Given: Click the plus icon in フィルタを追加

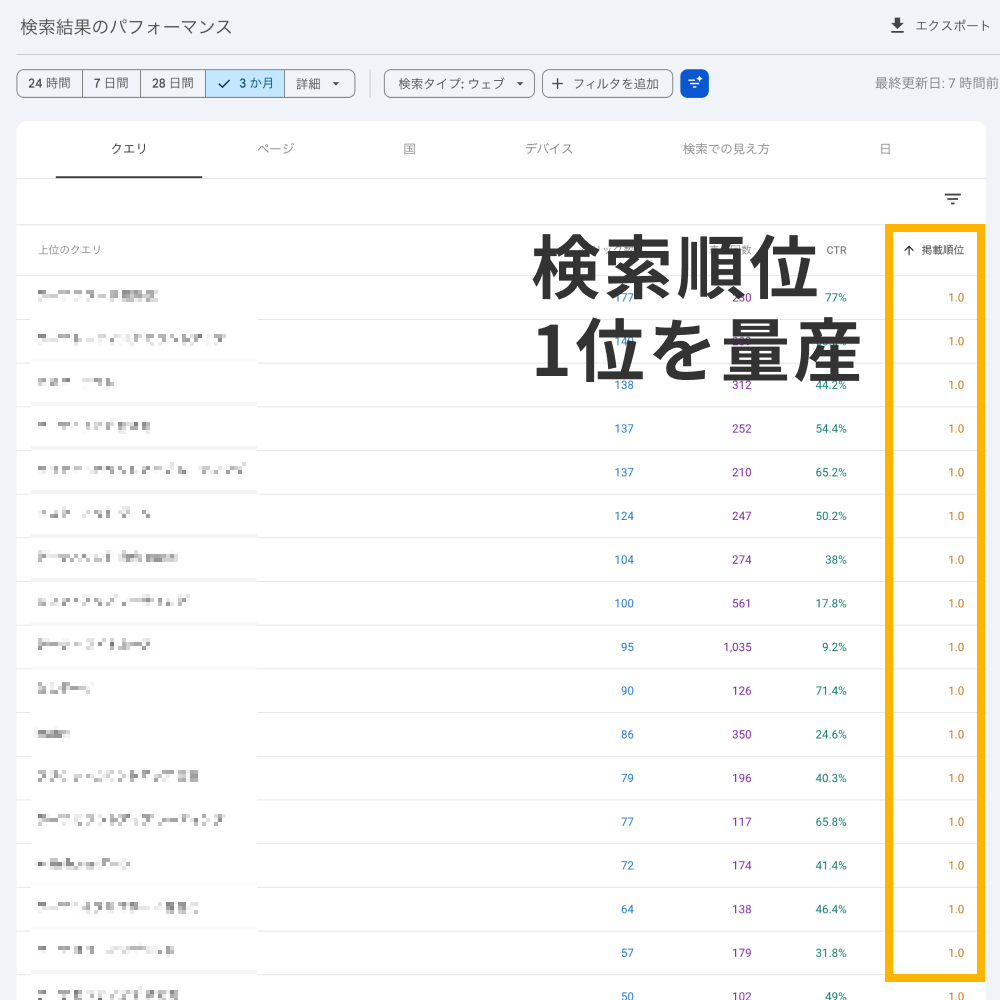Looking at the screenshot, I should [557, 84].
